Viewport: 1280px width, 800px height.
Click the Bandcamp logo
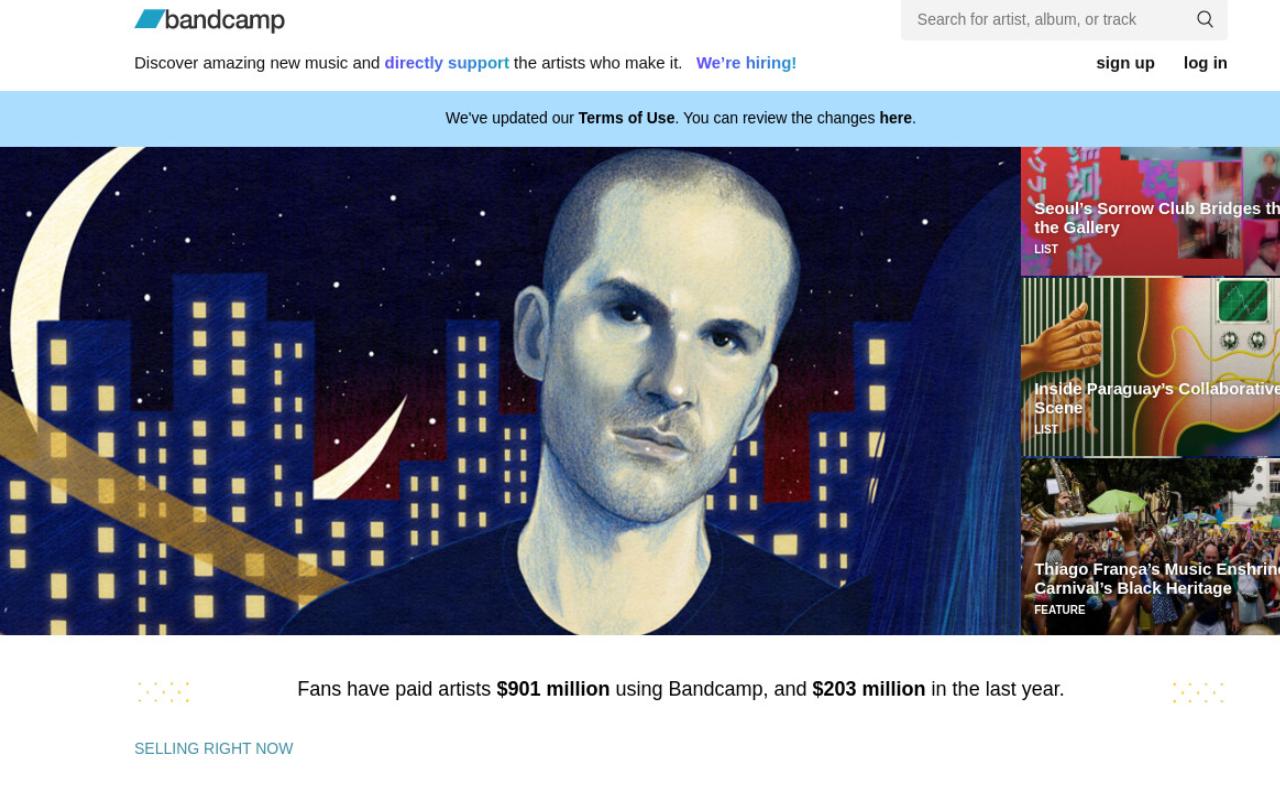tap(210, 19)
